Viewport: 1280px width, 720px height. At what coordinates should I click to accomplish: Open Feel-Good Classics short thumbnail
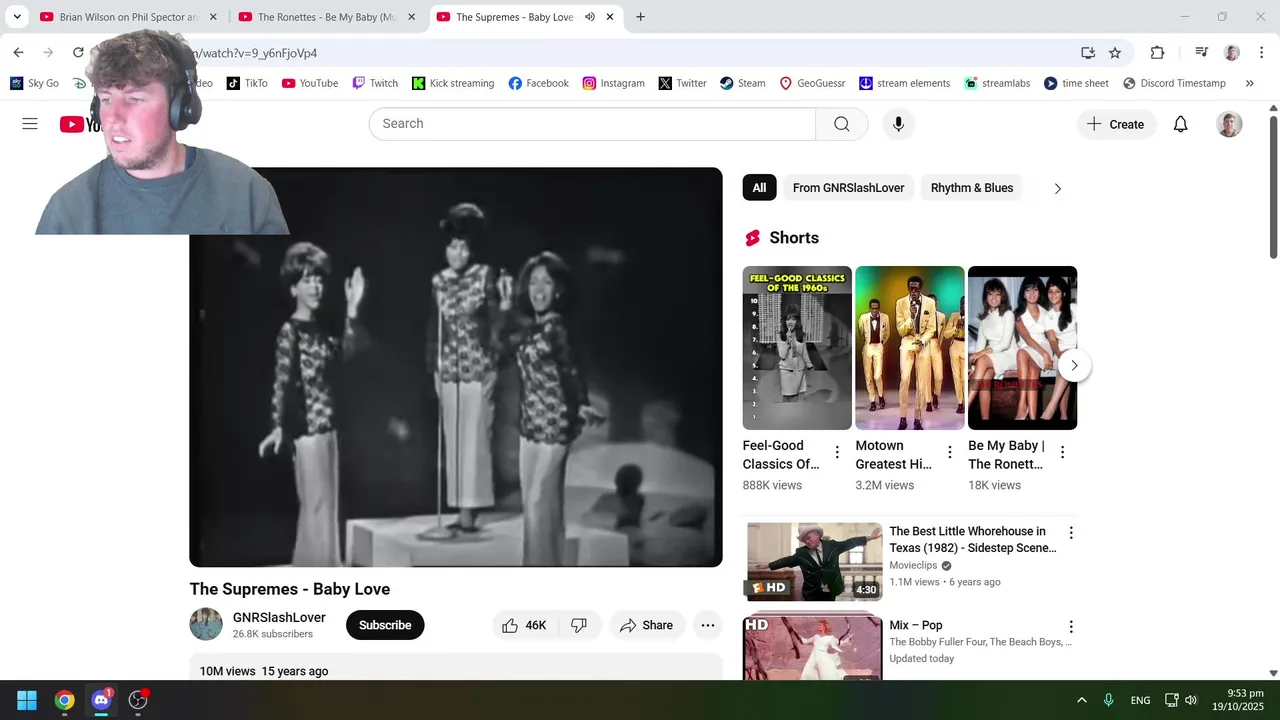pos(797,348)
